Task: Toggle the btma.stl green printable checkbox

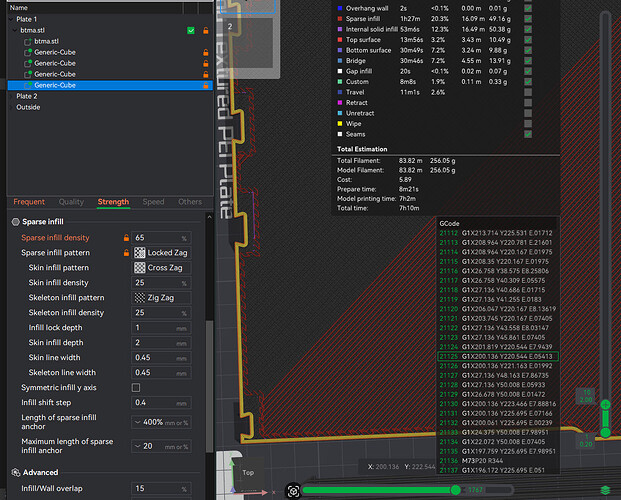Action: pyautogui.click(x=191, y=31)
